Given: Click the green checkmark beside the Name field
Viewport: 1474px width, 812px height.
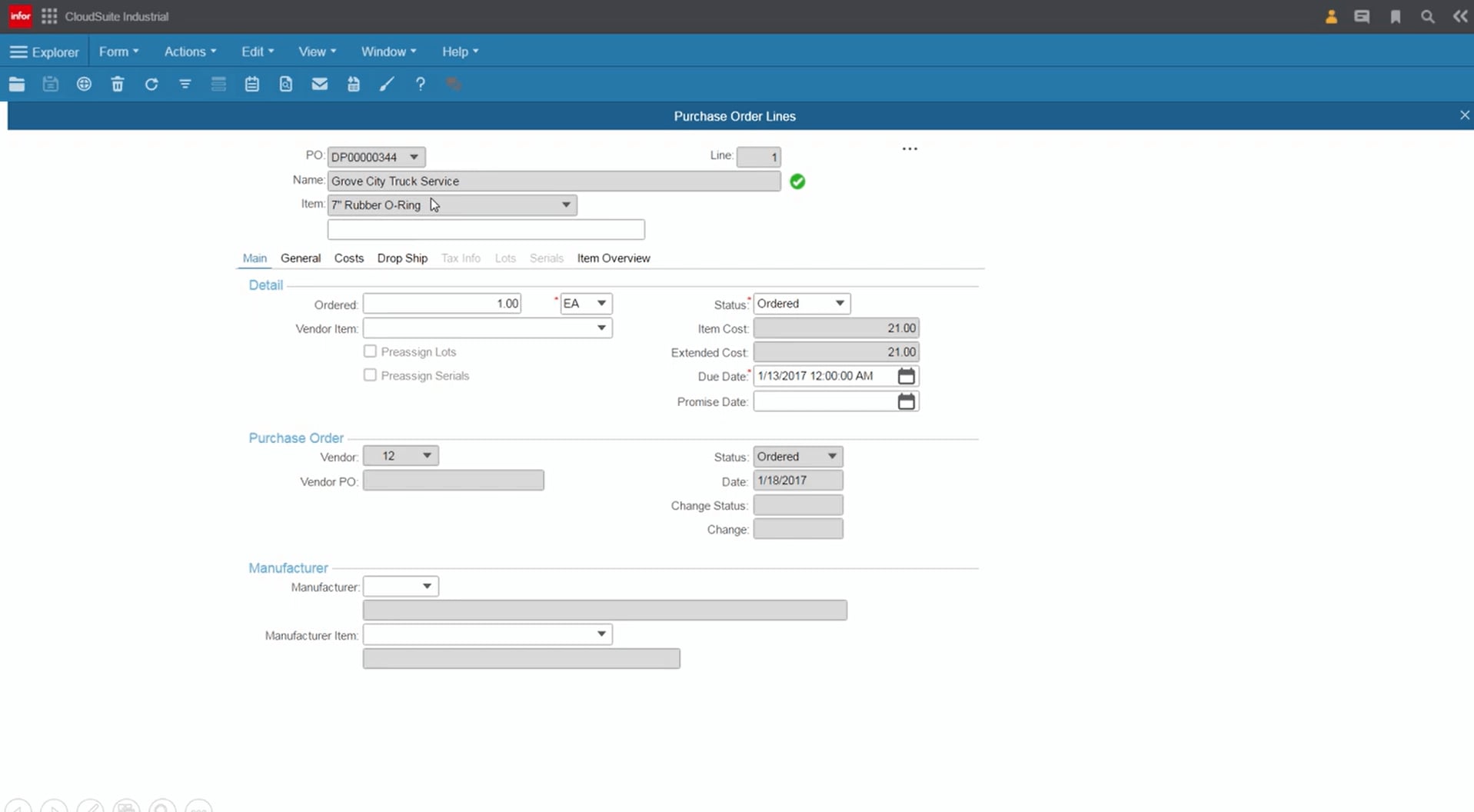Looking at the screenshot, I should tap(797, 181).
